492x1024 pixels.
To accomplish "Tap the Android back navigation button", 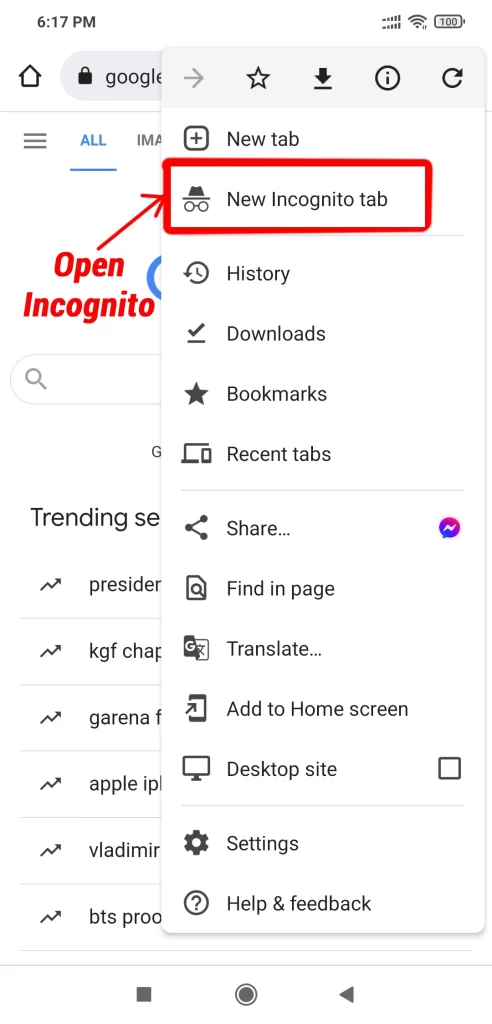I will (x=346, y=994).
